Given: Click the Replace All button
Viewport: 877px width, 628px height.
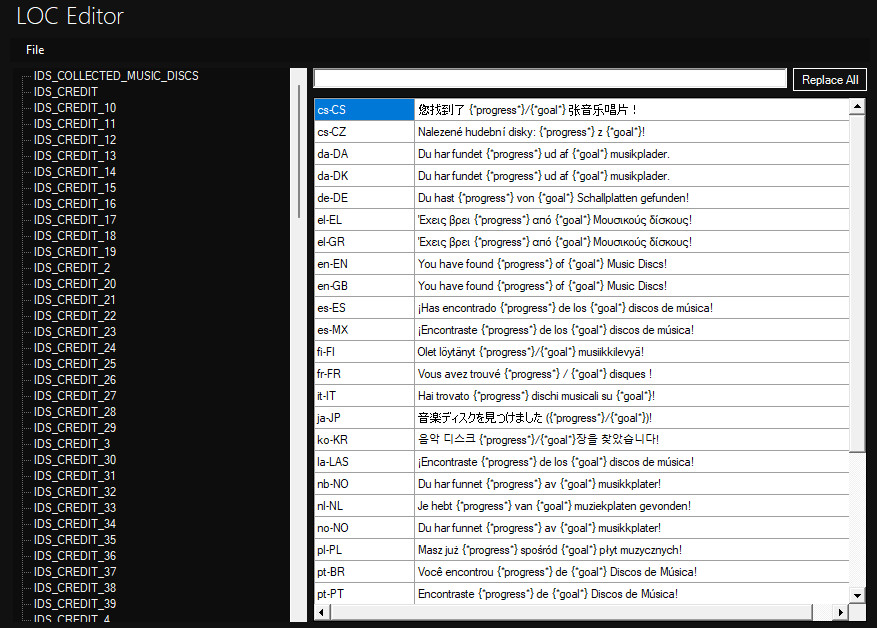Looking at the screenshot, I should 829,77.
